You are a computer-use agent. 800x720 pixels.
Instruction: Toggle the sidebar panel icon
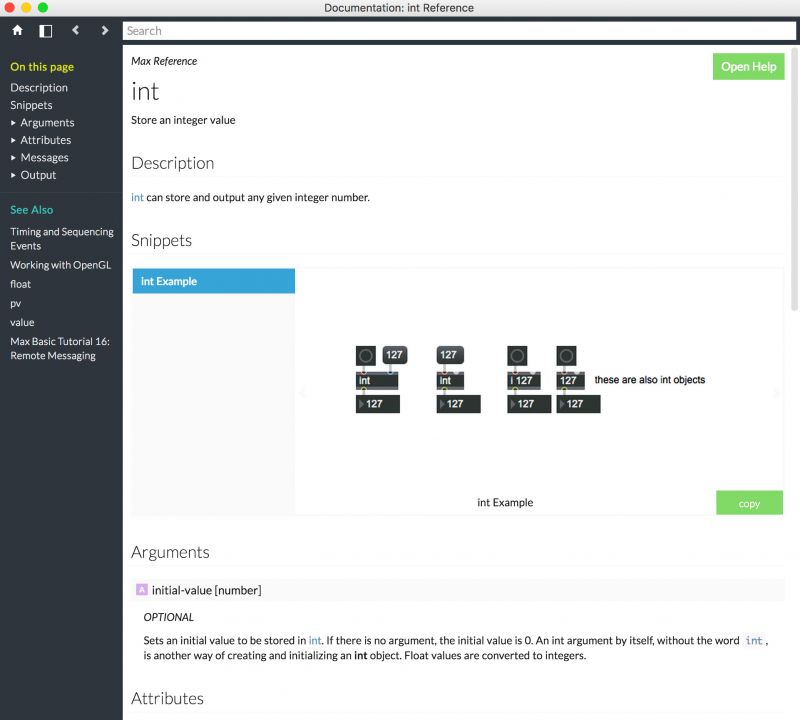click(46, 31)
